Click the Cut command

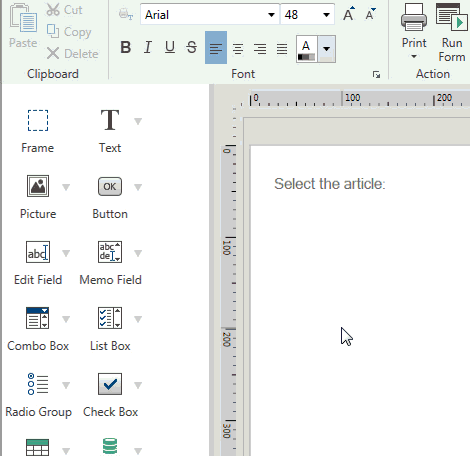(64, 10)
